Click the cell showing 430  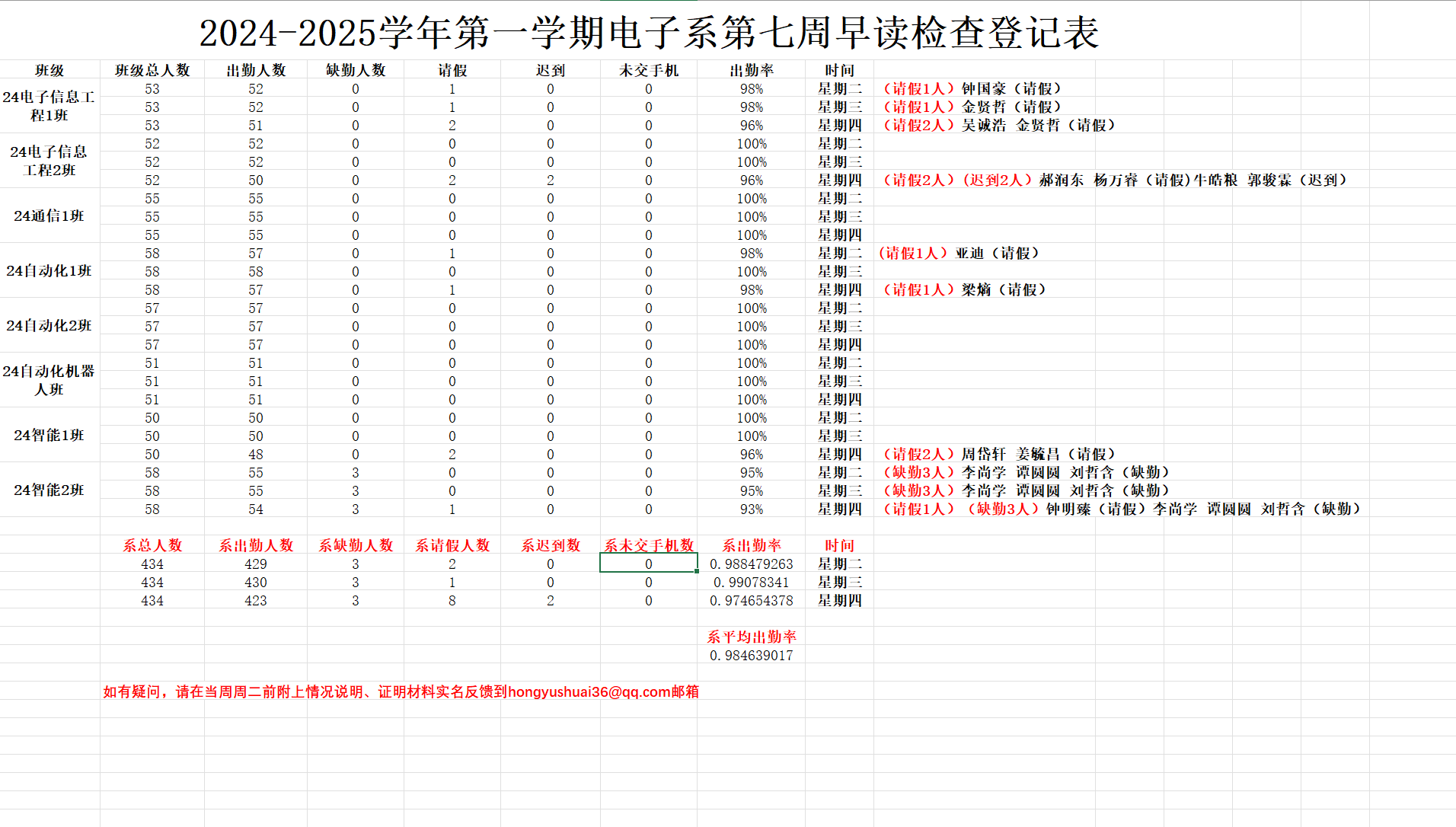coord(256,583)
